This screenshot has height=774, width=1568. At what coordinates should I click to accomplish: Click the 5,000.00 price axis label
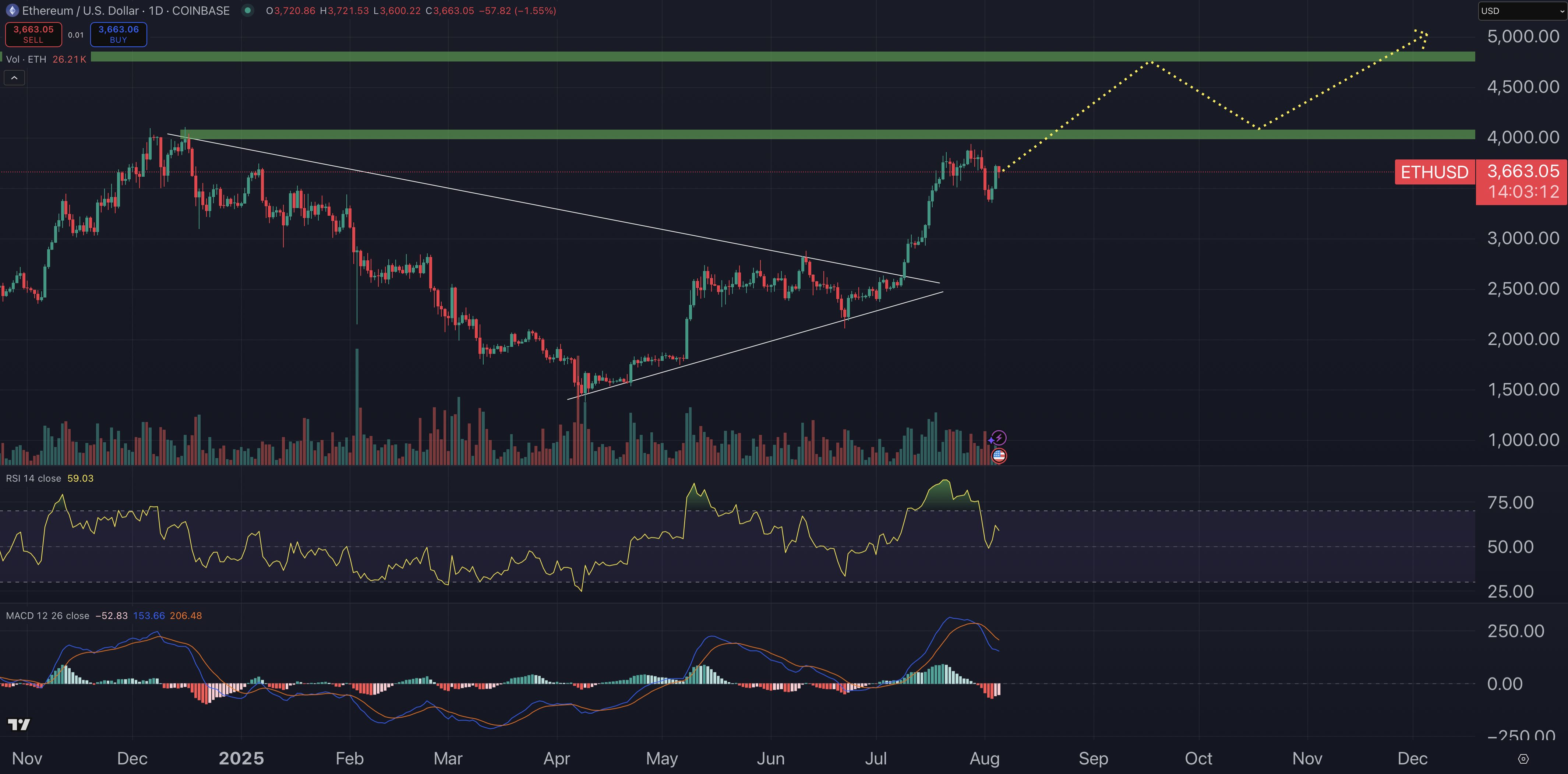[x=1523, y=36]
